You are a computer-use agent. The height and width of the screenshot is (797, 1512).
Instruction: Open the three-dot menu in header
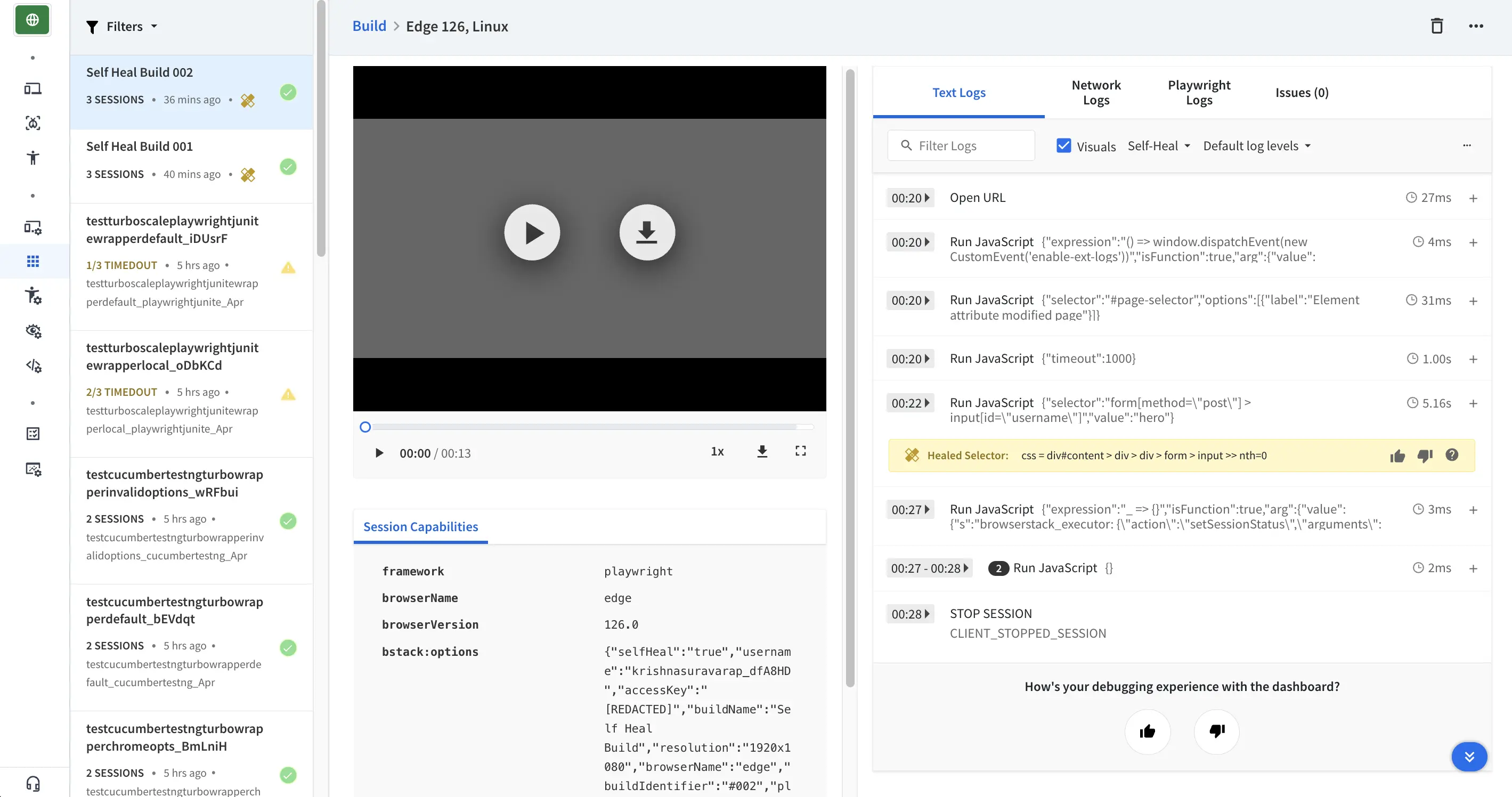click(x=1476, y=26)
